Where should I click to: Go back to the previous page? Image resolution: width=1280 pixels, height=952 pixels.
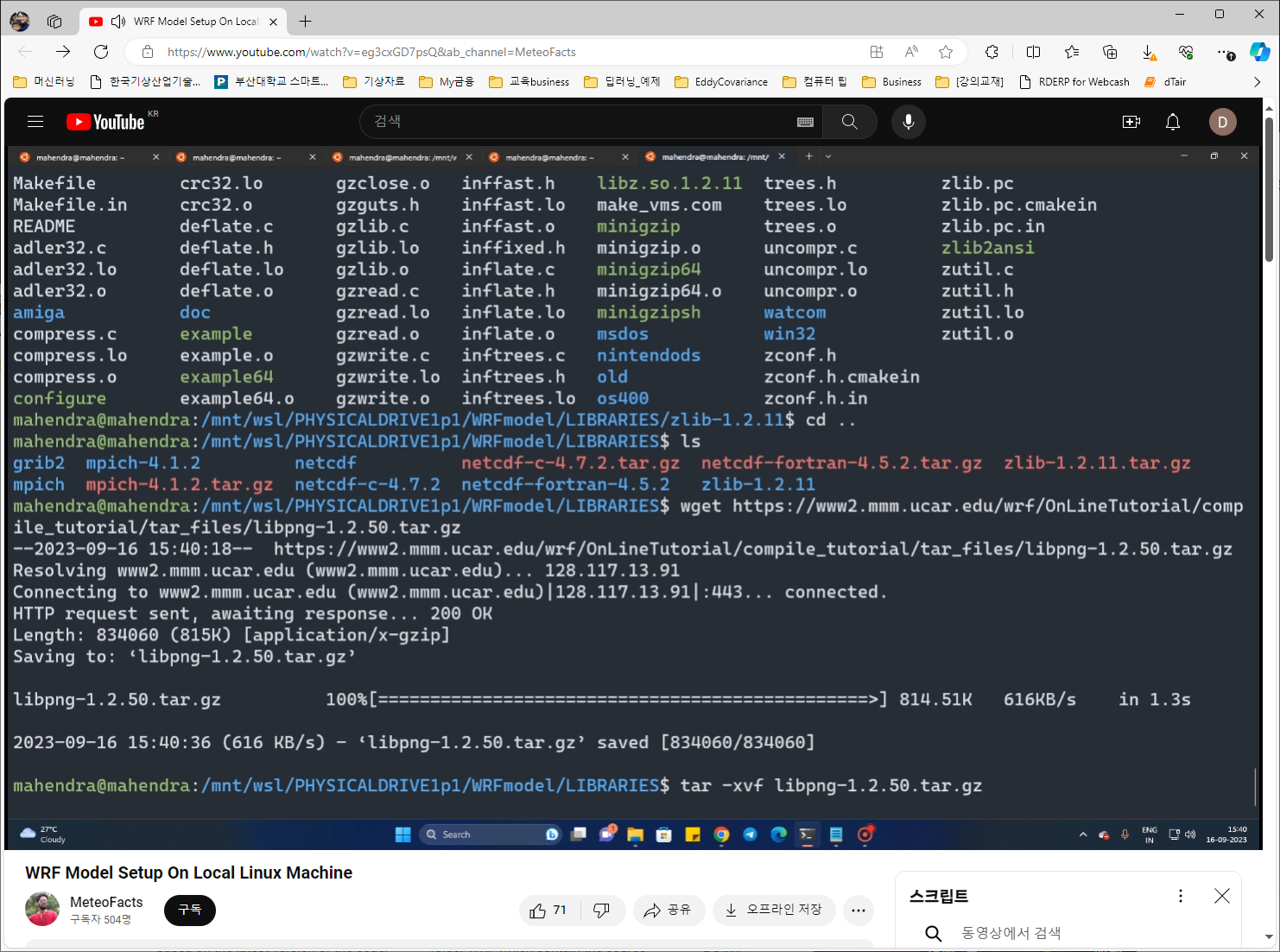[25, 52]
